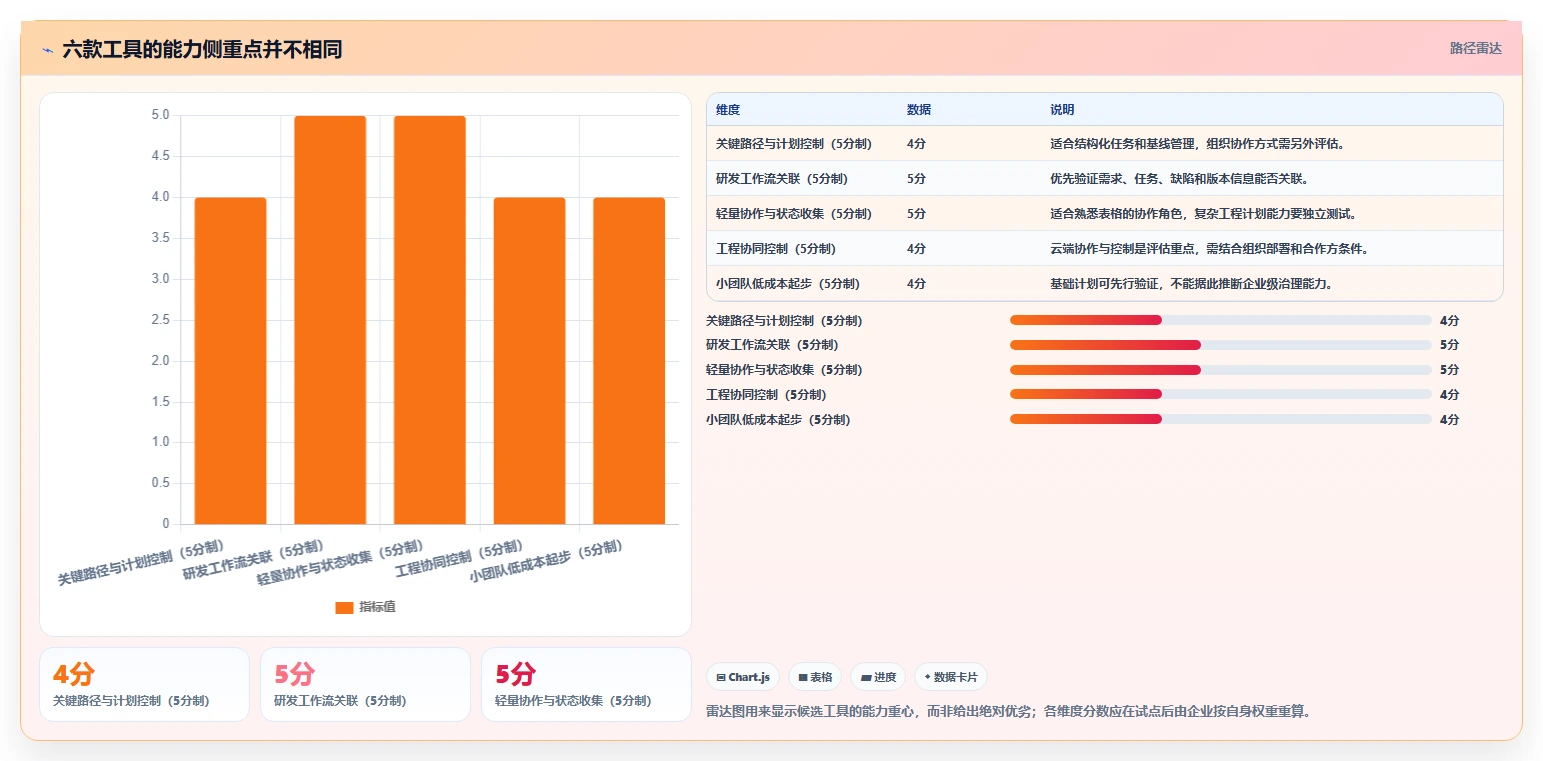The width and height of the screenshot is (1543, 761).
Task: Click the Chart.js chip
Action: (743, 677)
